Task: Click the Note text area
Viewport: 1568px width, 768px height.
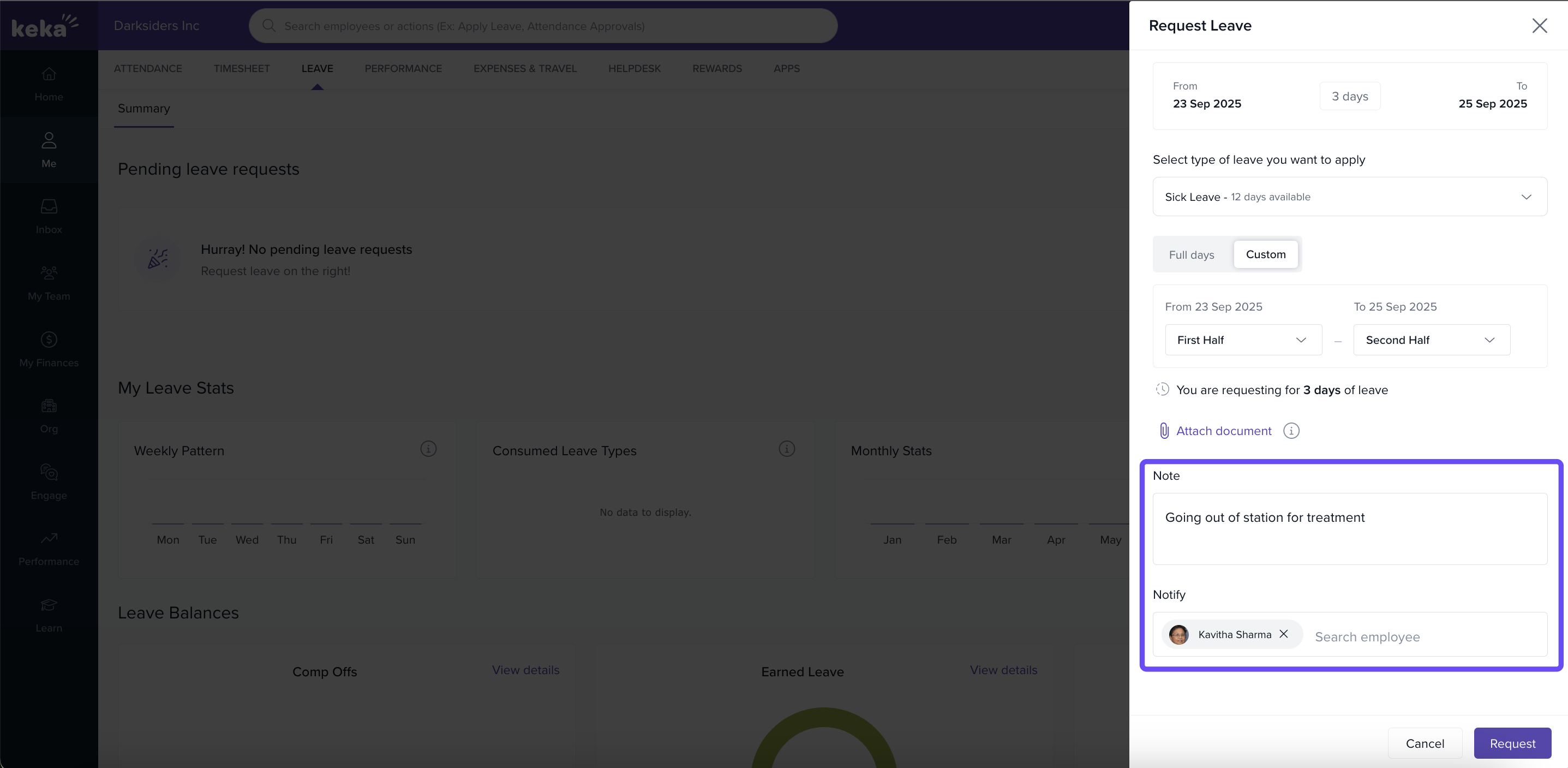Action: click(1349, 528)
